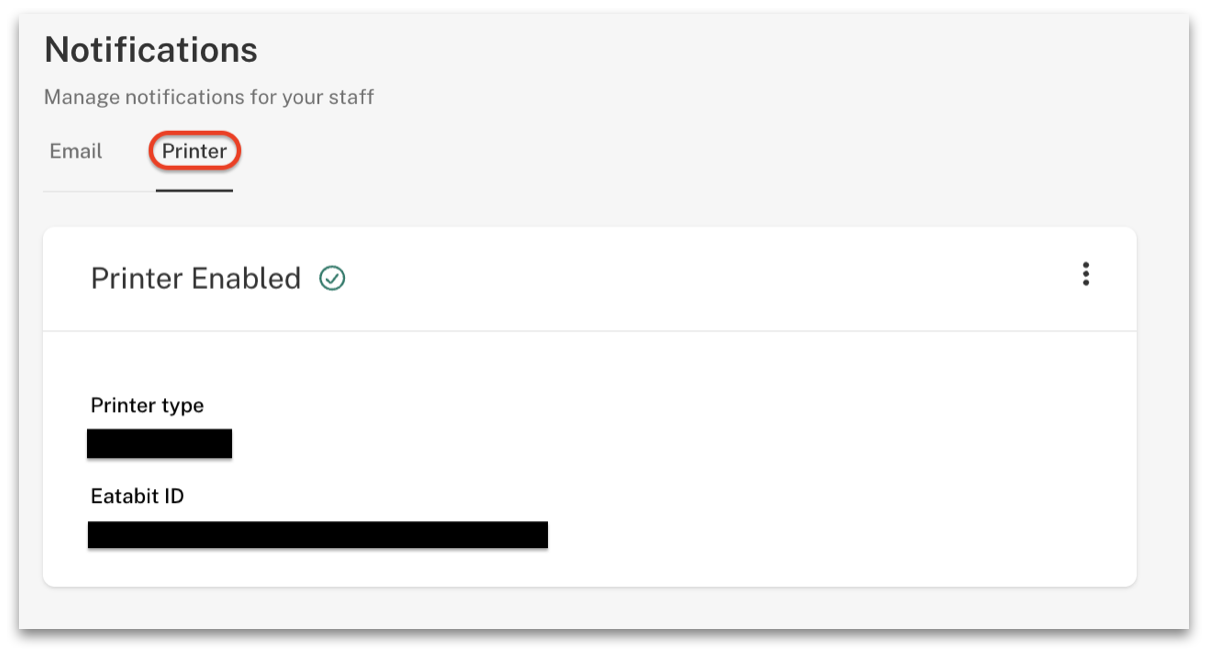
Task: Click the Manage notifications for your staff subtitle
Action: [209, 97]
